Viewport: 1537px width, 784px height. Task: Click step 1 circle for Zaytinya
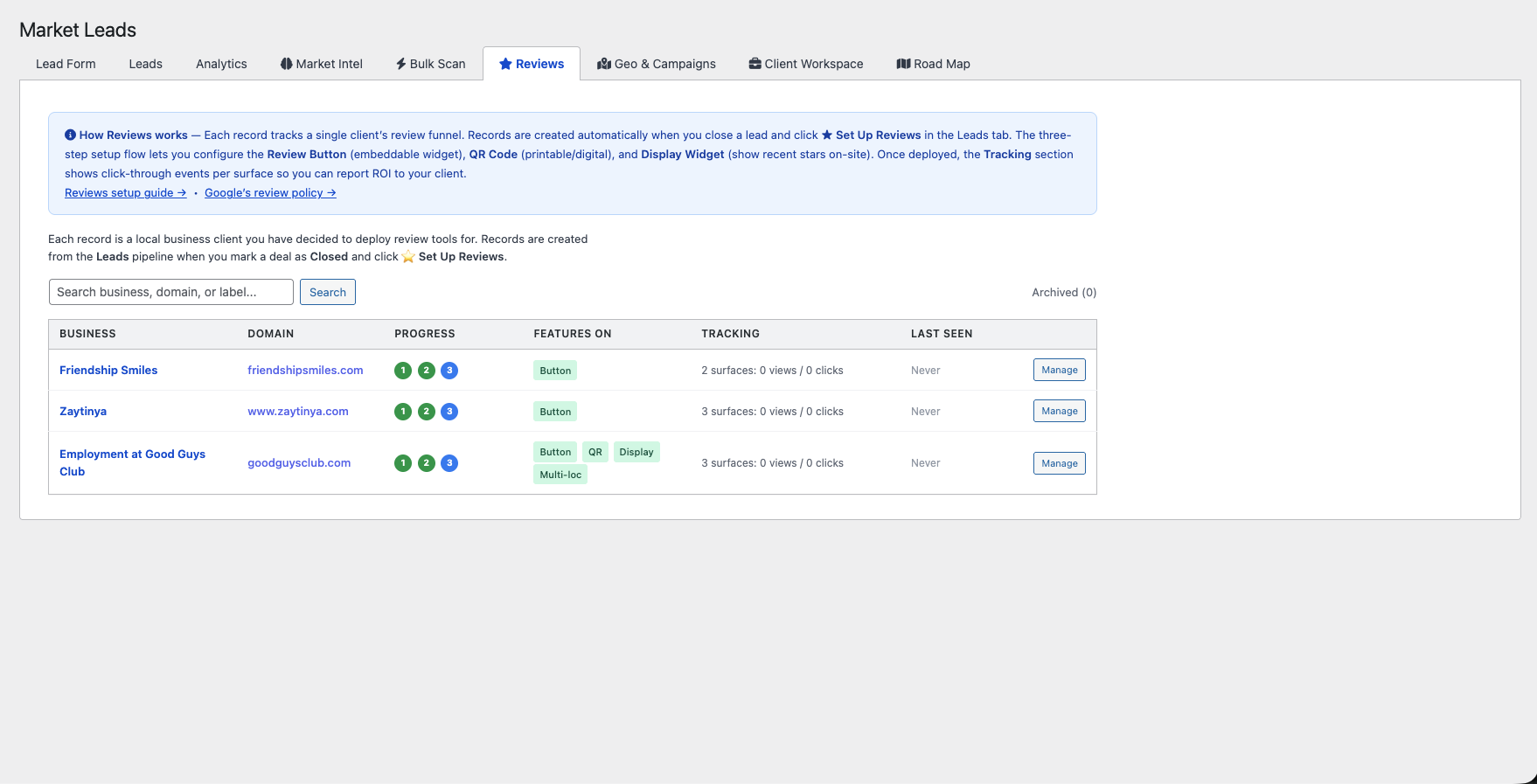403,412
